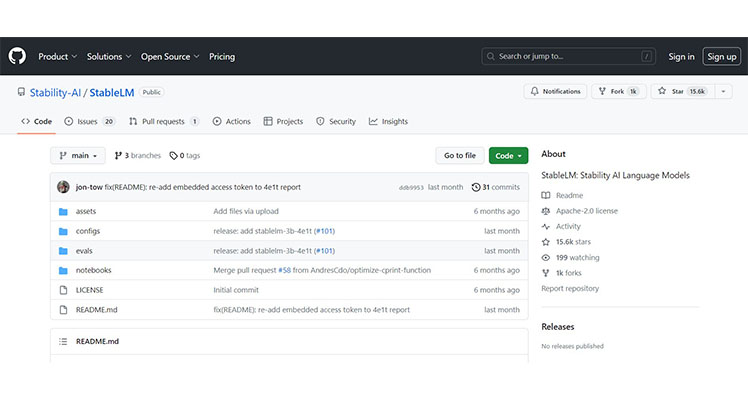Click the GitHub logo icon
The height and width of the screenshot is (400, 748).
coord(17,56)
